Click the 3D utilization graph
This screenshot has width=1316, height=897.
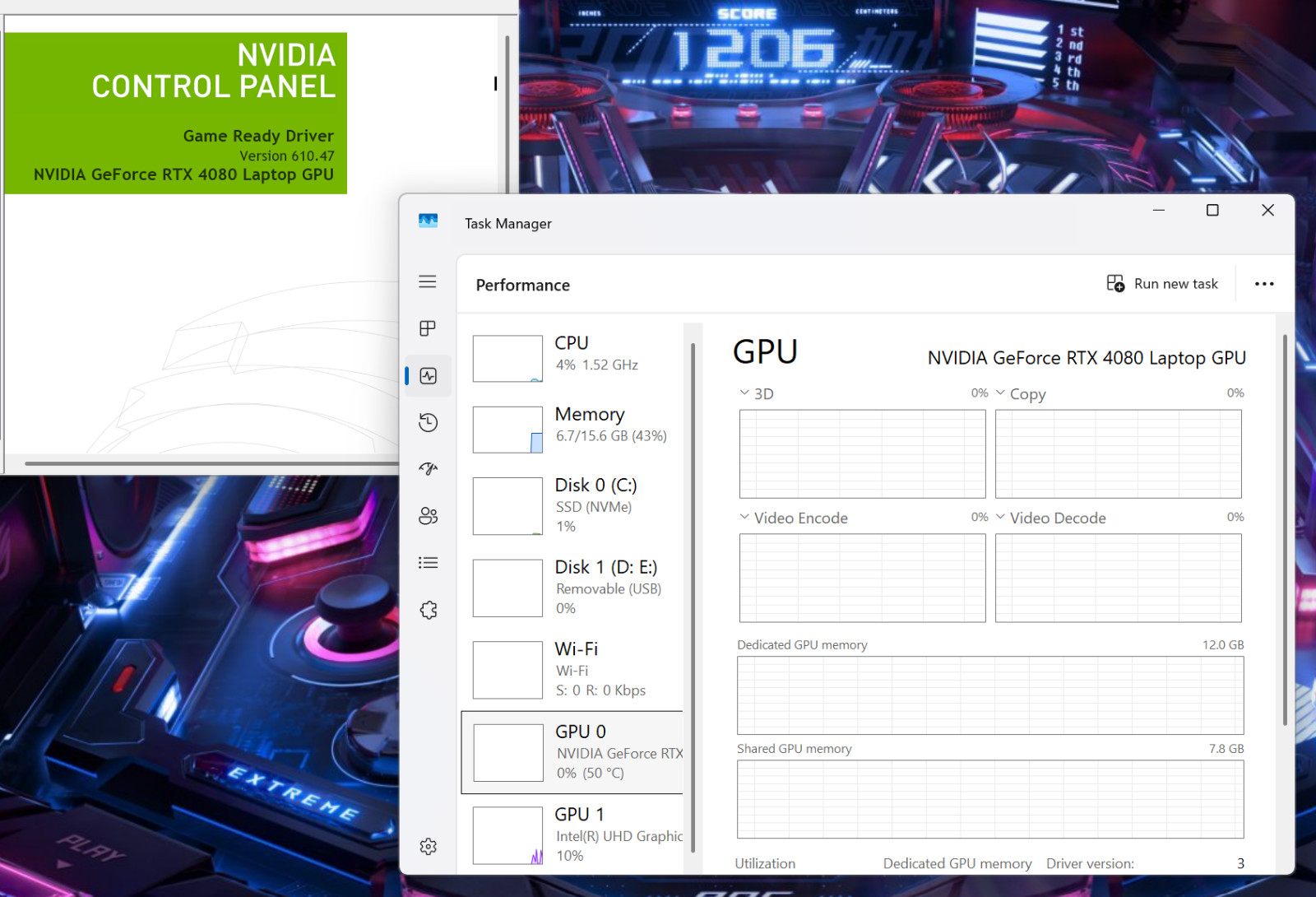(x=862, y=453)
